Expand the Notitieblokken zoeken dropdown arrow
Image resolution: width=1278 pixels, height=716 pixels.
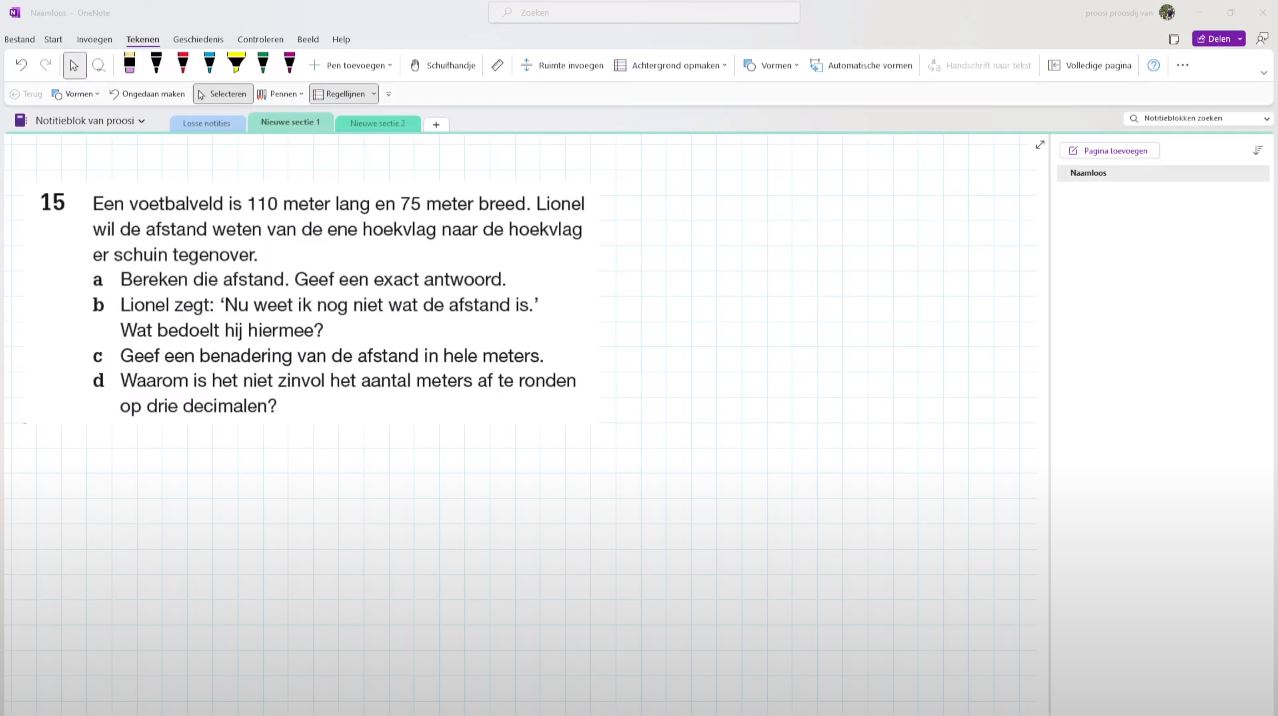[x=1267, y=118]
